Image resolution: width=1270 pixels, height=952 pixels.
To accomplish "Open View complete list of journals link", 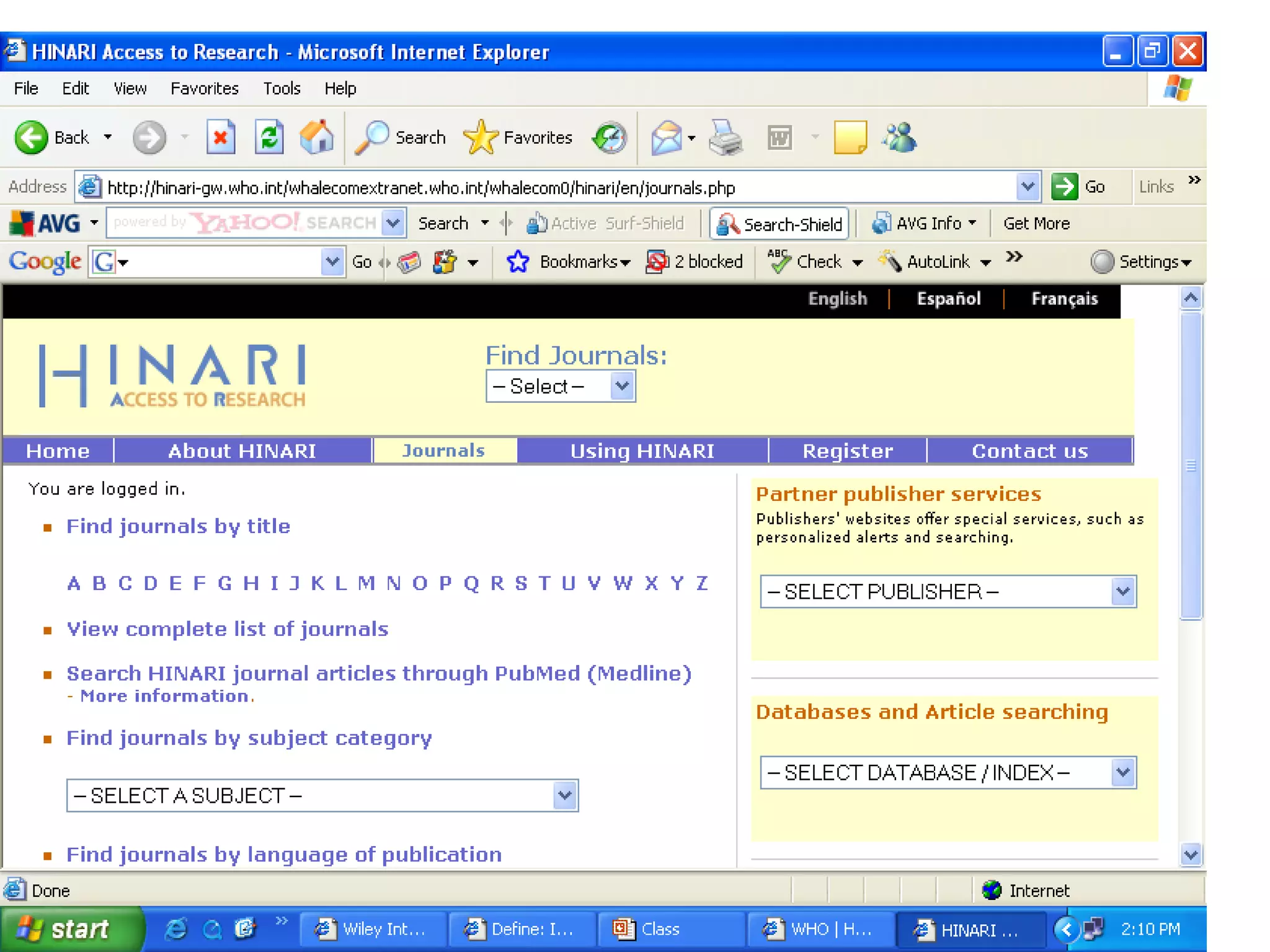I will coord(228,629).
